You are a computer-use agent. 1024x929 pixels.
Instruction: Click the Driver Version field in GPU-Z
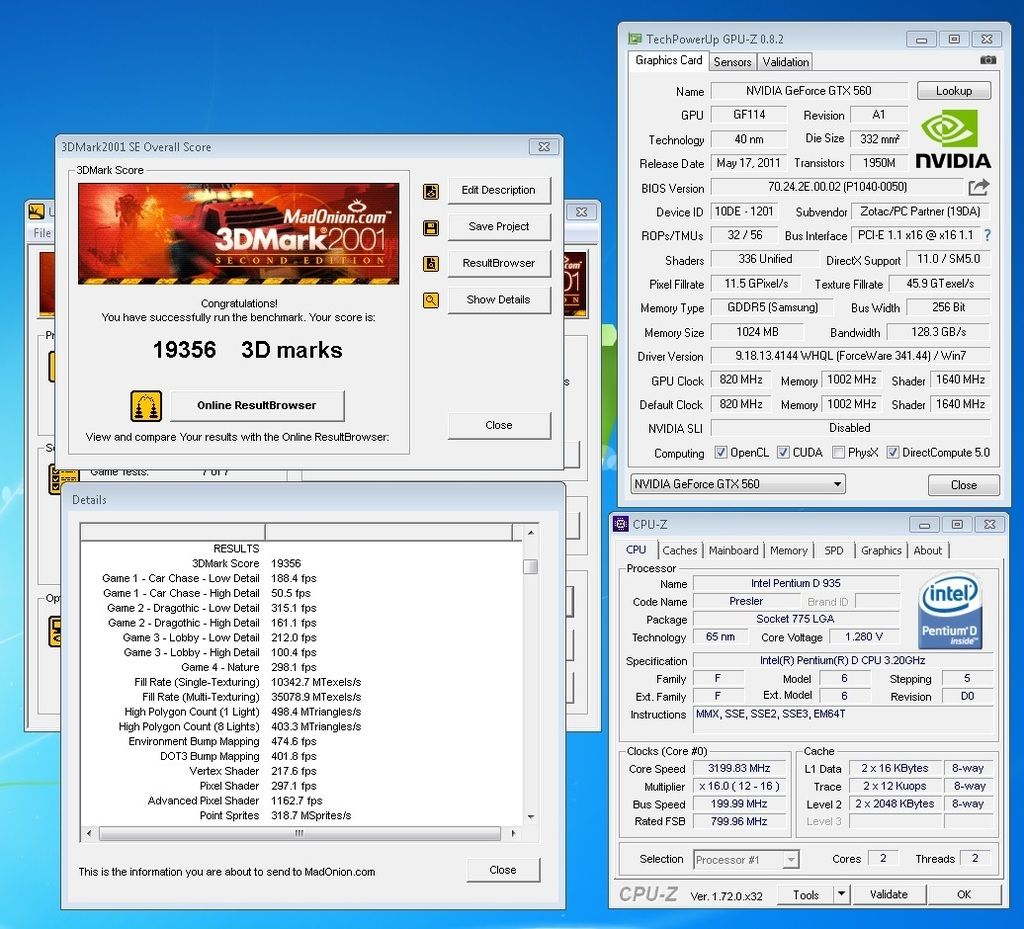coord(850,356)
